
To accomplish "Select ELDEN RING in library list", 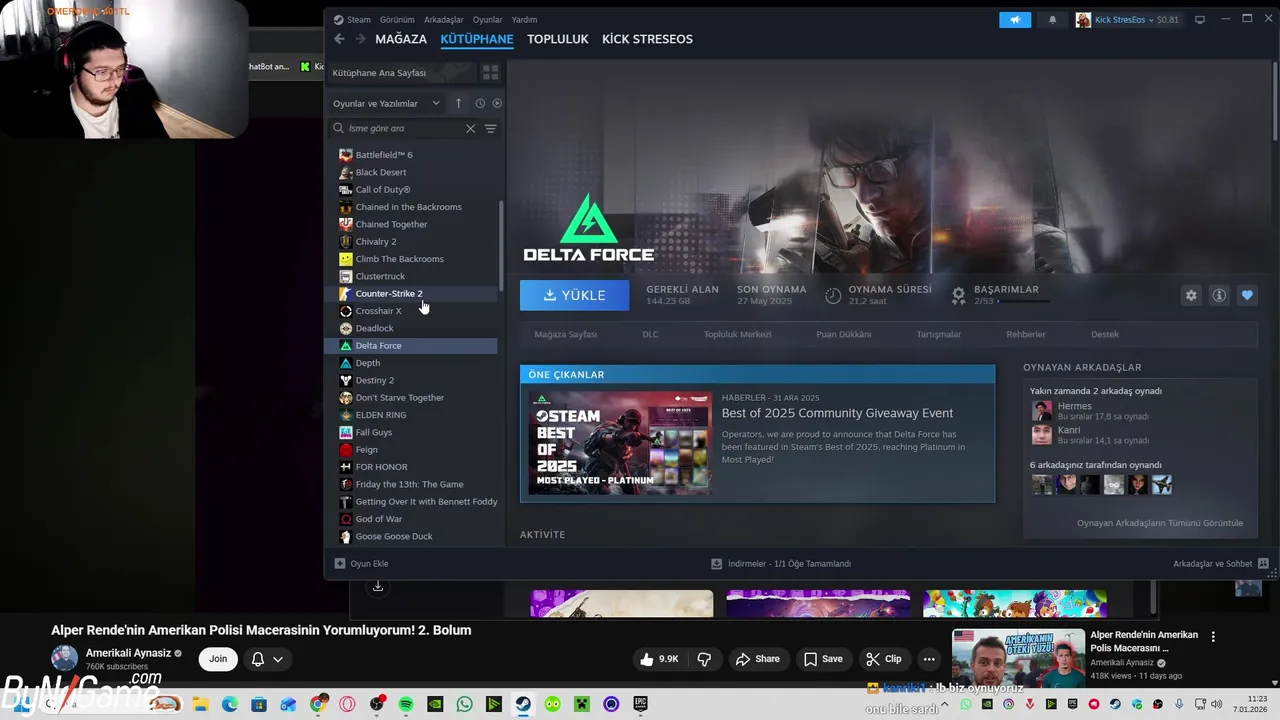I will (x=412, y=415).
